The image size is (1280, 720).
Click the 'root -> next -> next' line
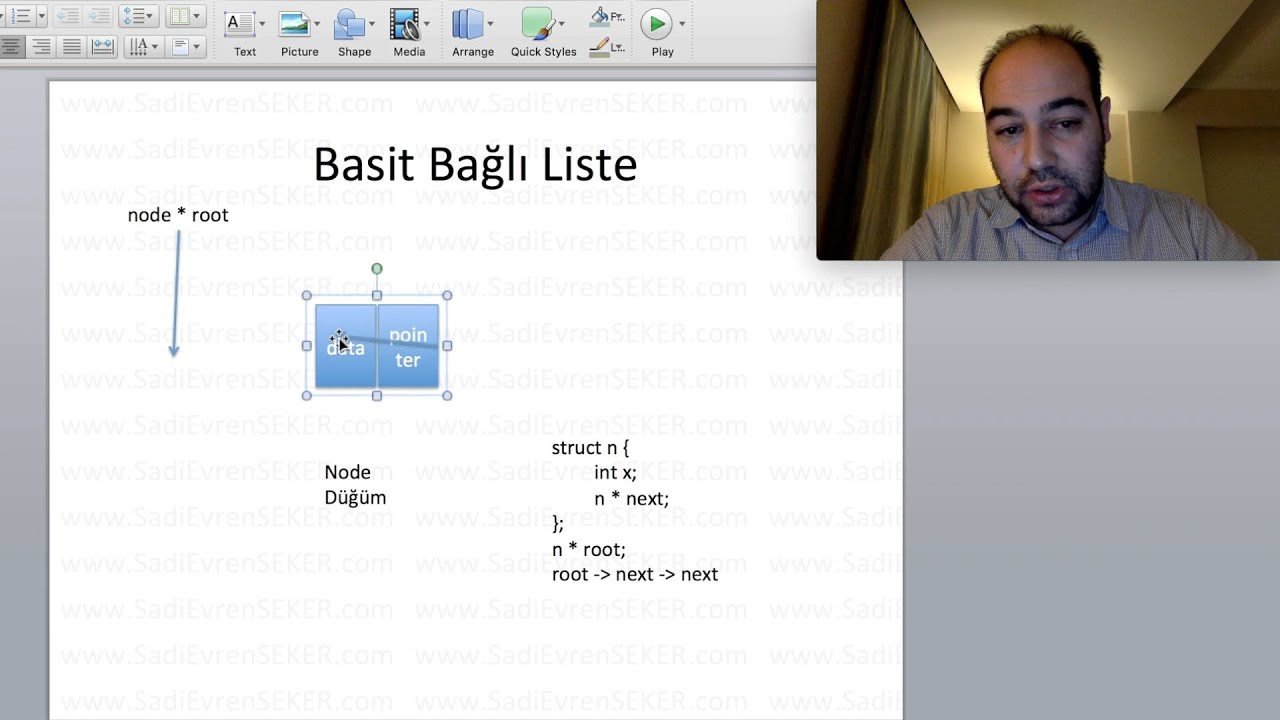(x=634, y=575)
